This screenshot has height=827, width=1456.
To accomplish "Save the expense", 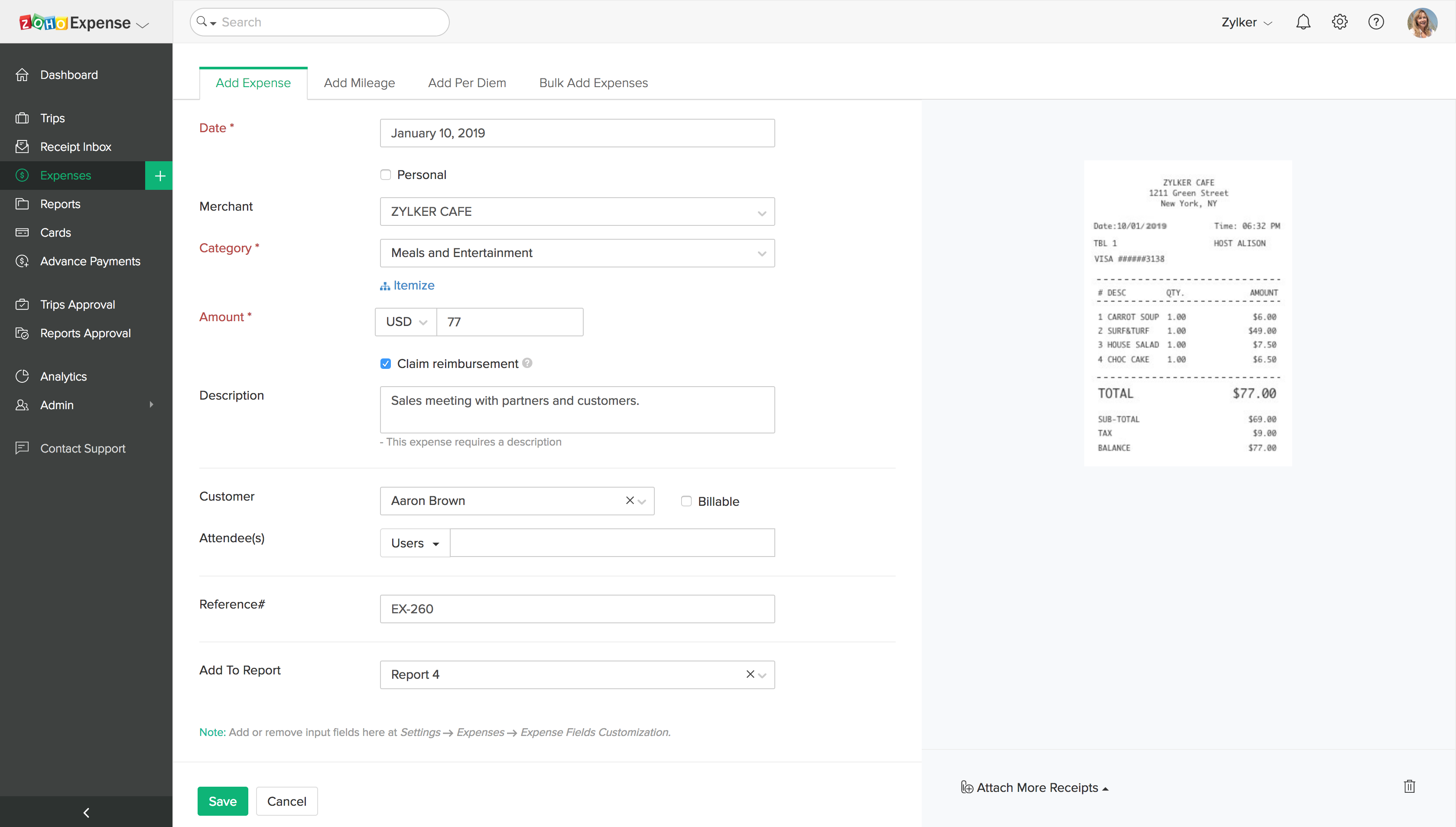I will (x=223, y=801).
